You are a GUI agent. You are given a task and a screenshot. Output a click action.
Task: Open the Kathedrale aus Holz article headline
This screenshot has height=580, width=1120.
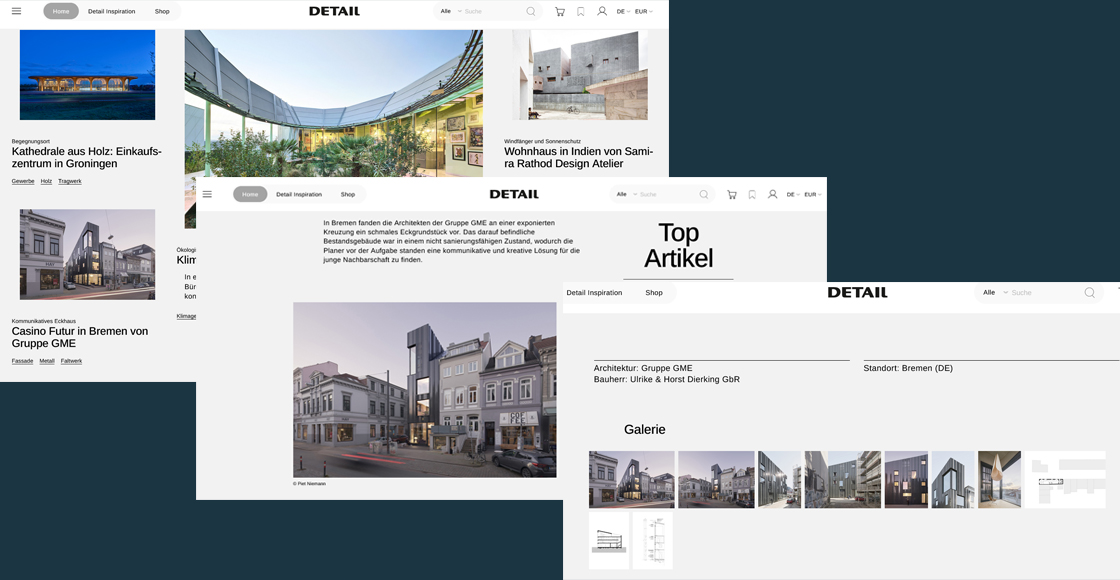tap(86, 157)
